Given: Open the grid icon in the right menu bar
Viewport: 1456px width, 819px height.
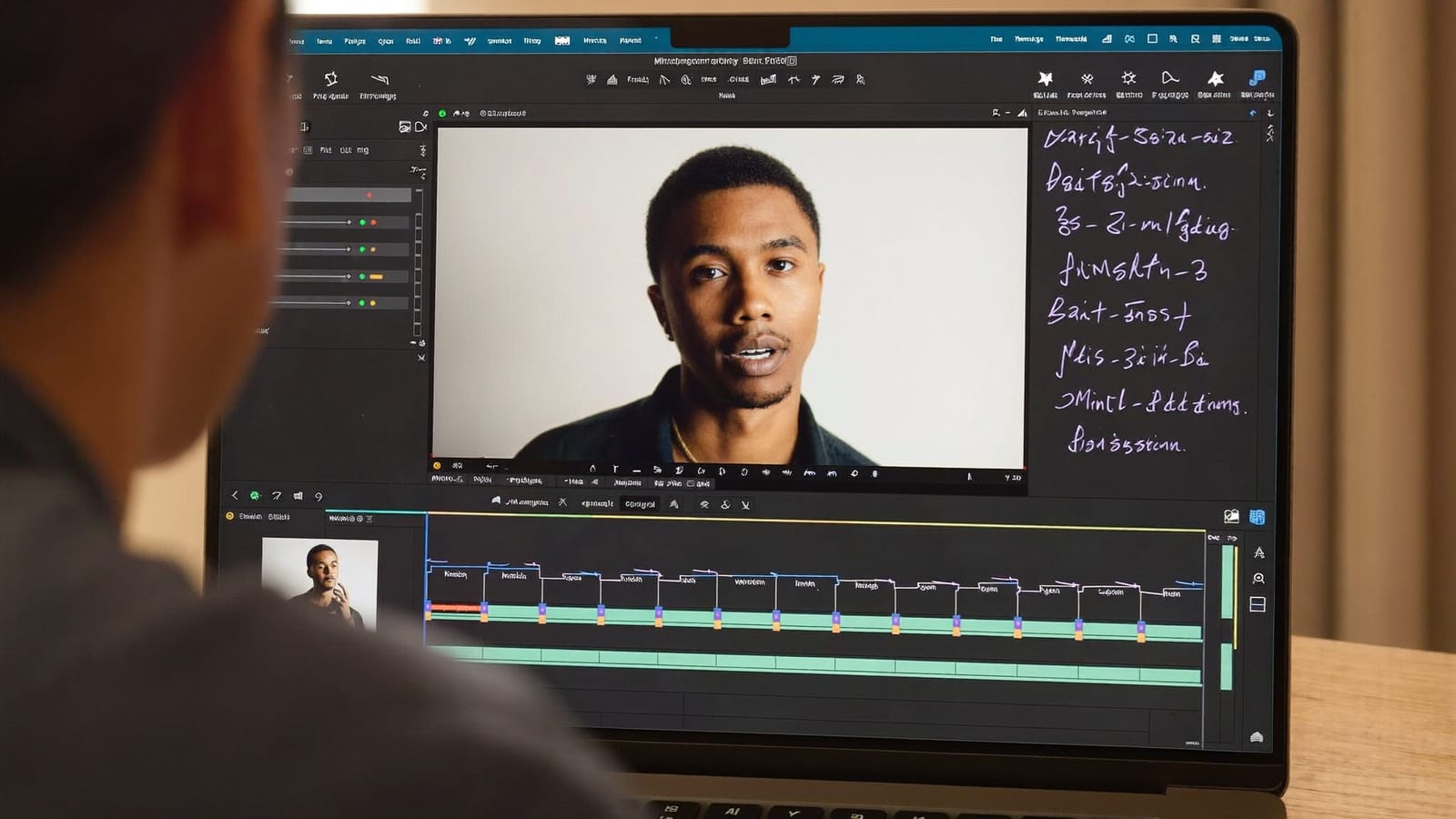Looking at the screenshot, I should pos(1217,39).
